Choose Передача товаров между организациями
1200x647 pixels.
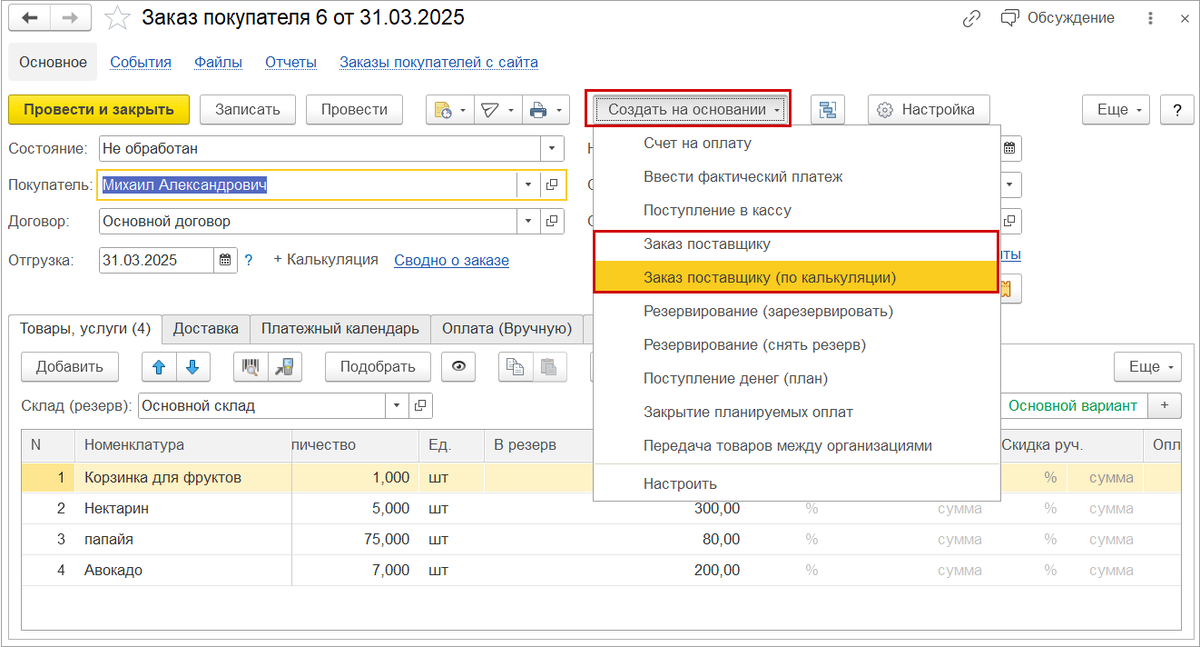[796, 446]
